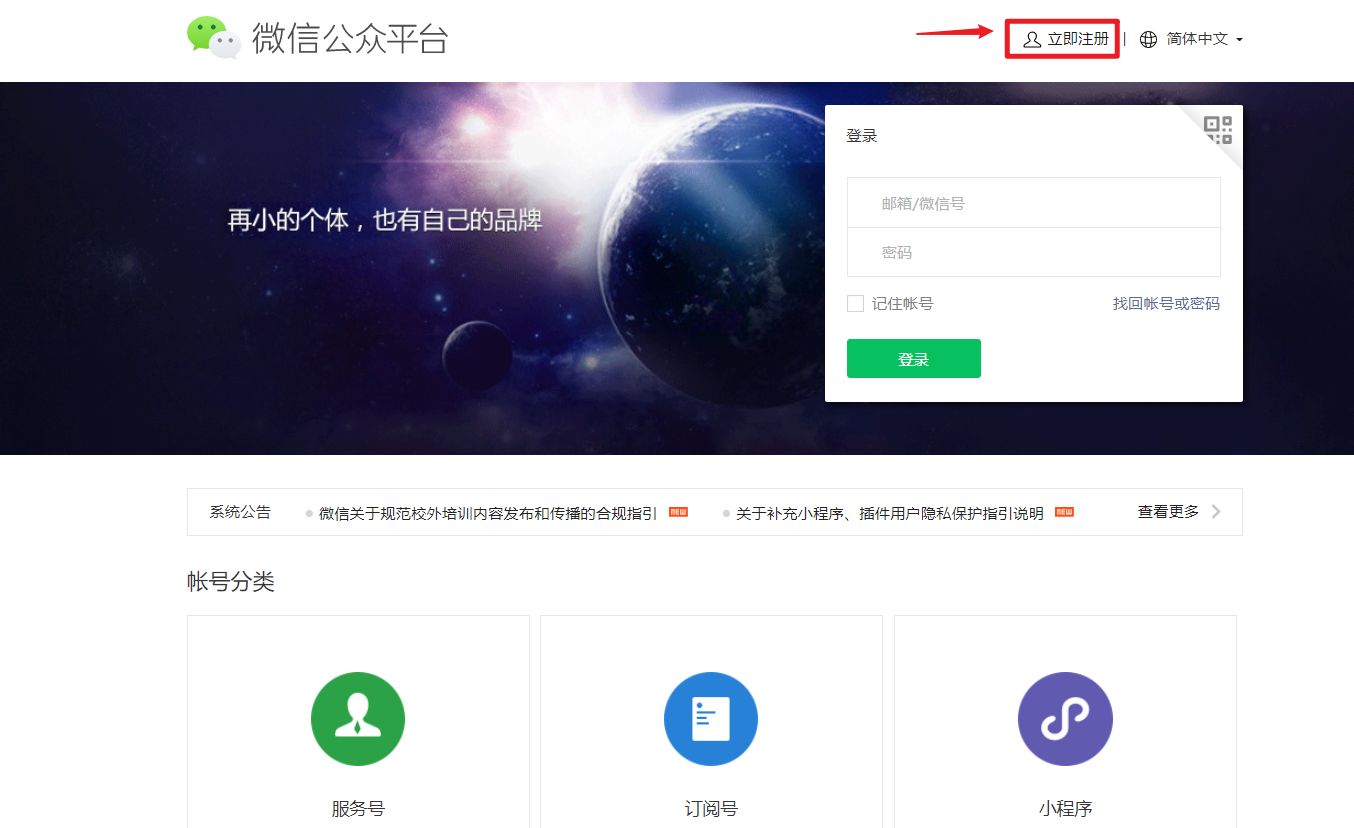Image resolution: width=1354 pixels, height=828 pixels.
Task: Tick the 记住帐号 checkbox
Action: click(x=855, y=303)
